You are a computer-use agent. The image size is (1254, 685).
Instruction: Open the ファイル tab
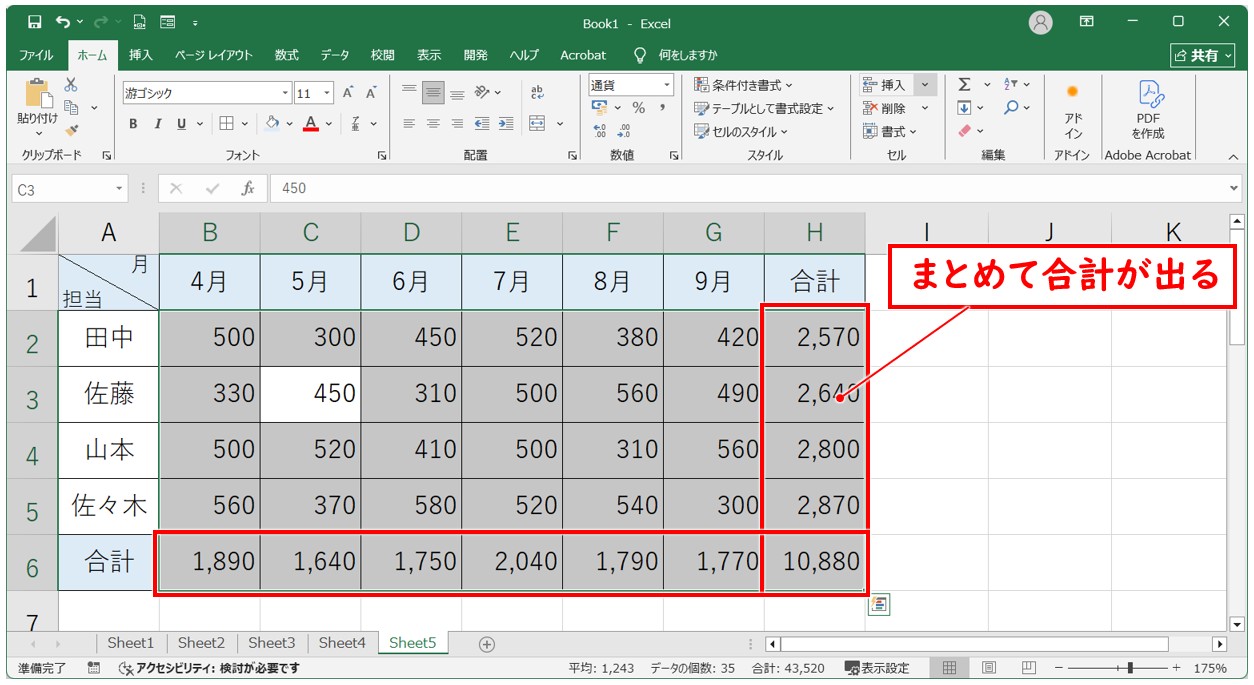pyautogui.click(x=37, y=55)
